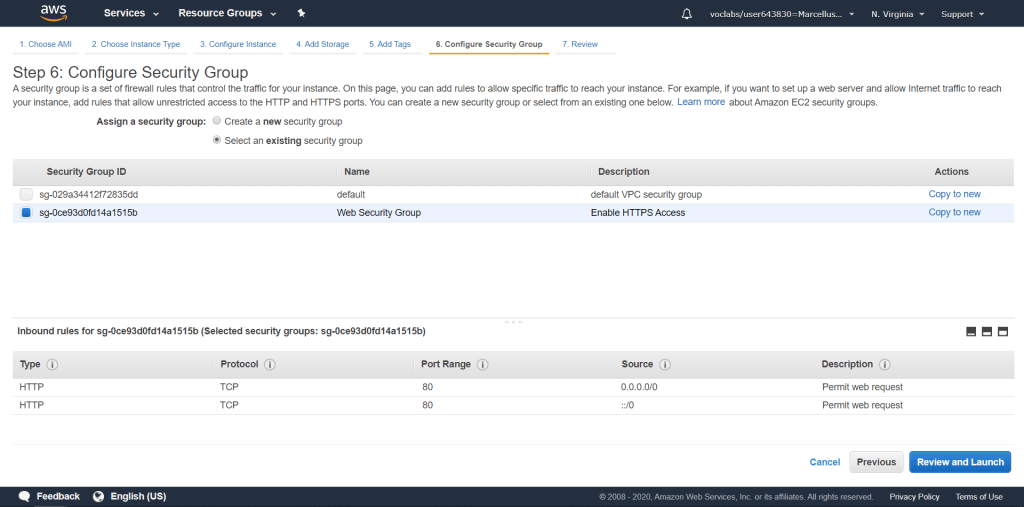
Task: Open the notifications bell icon
Action: pyautogui.click(x=686, y=14)
